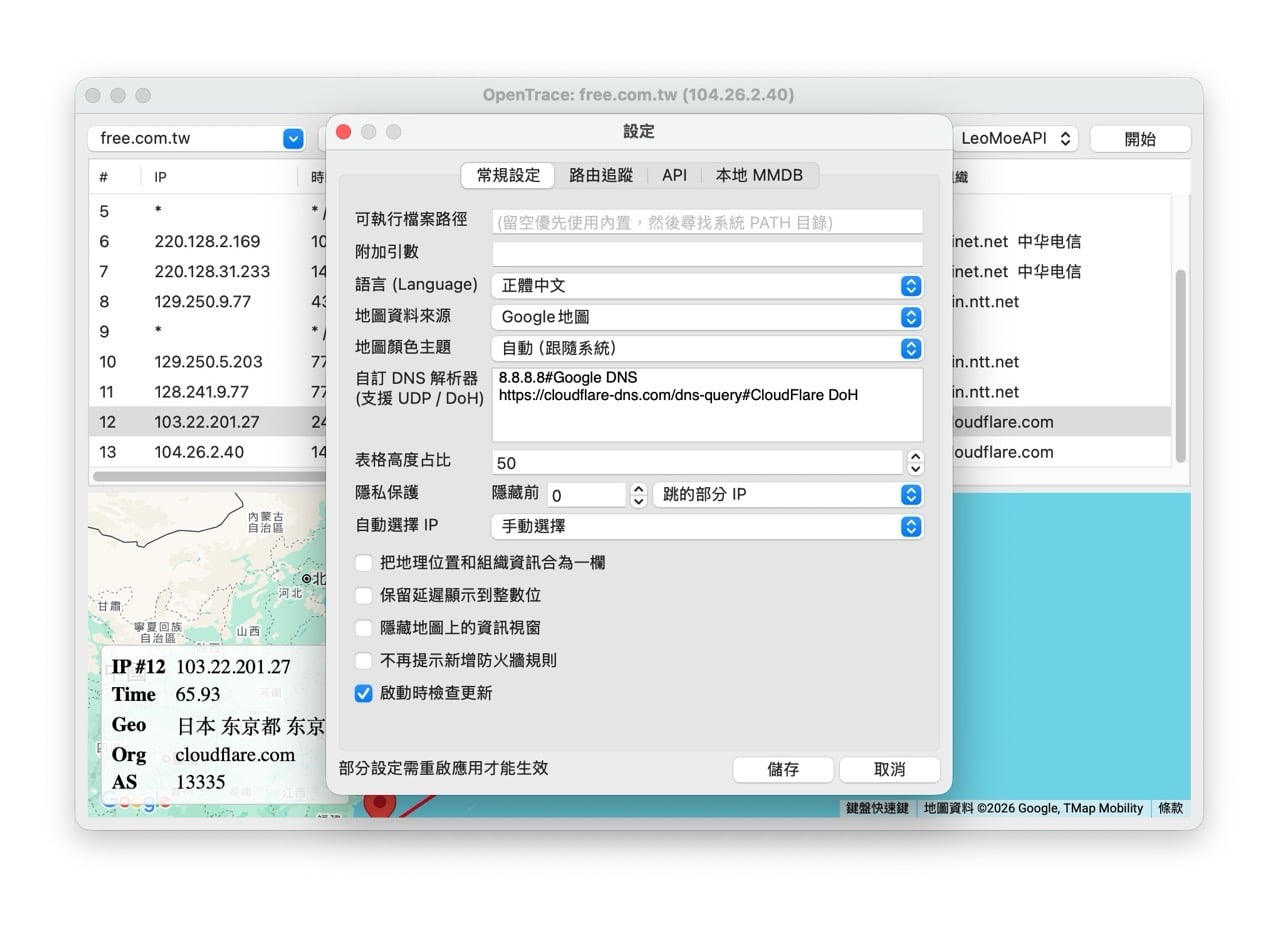
Task: Switch to the 路由追蹤 tab
Action: (601, 175)
